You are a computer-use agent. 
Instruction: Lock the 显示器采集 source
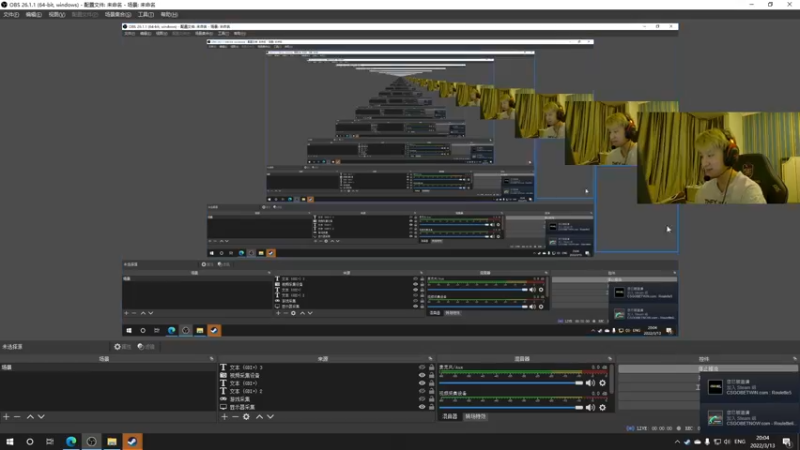[432, 407]
